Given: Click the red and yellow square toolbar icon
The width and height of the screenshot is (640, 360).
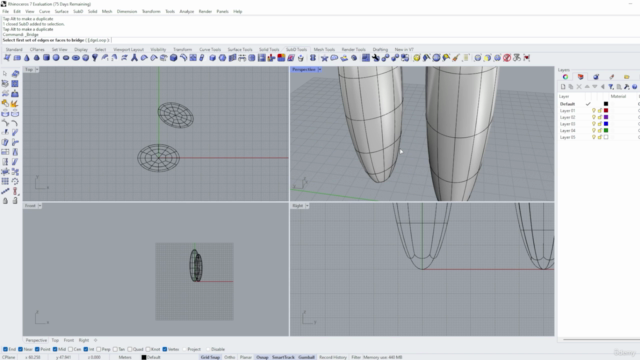Looking at the screenshot, I should [x=281, y=58].
